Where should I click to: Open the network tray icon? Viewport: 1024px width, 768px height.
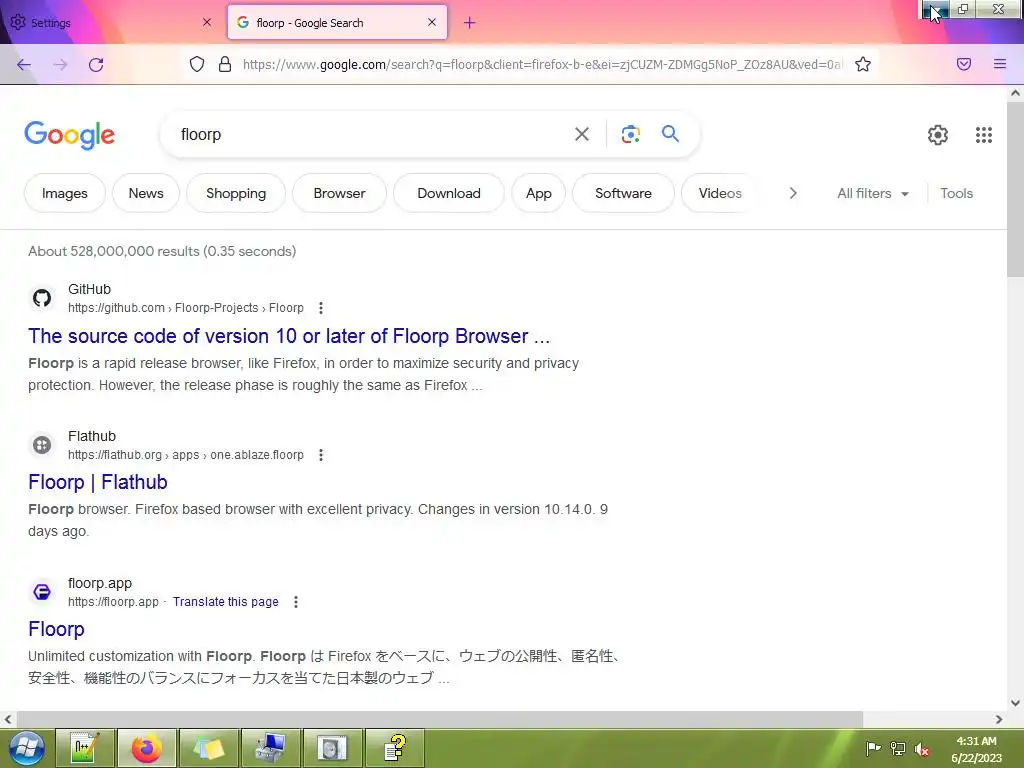coord(898,748)
